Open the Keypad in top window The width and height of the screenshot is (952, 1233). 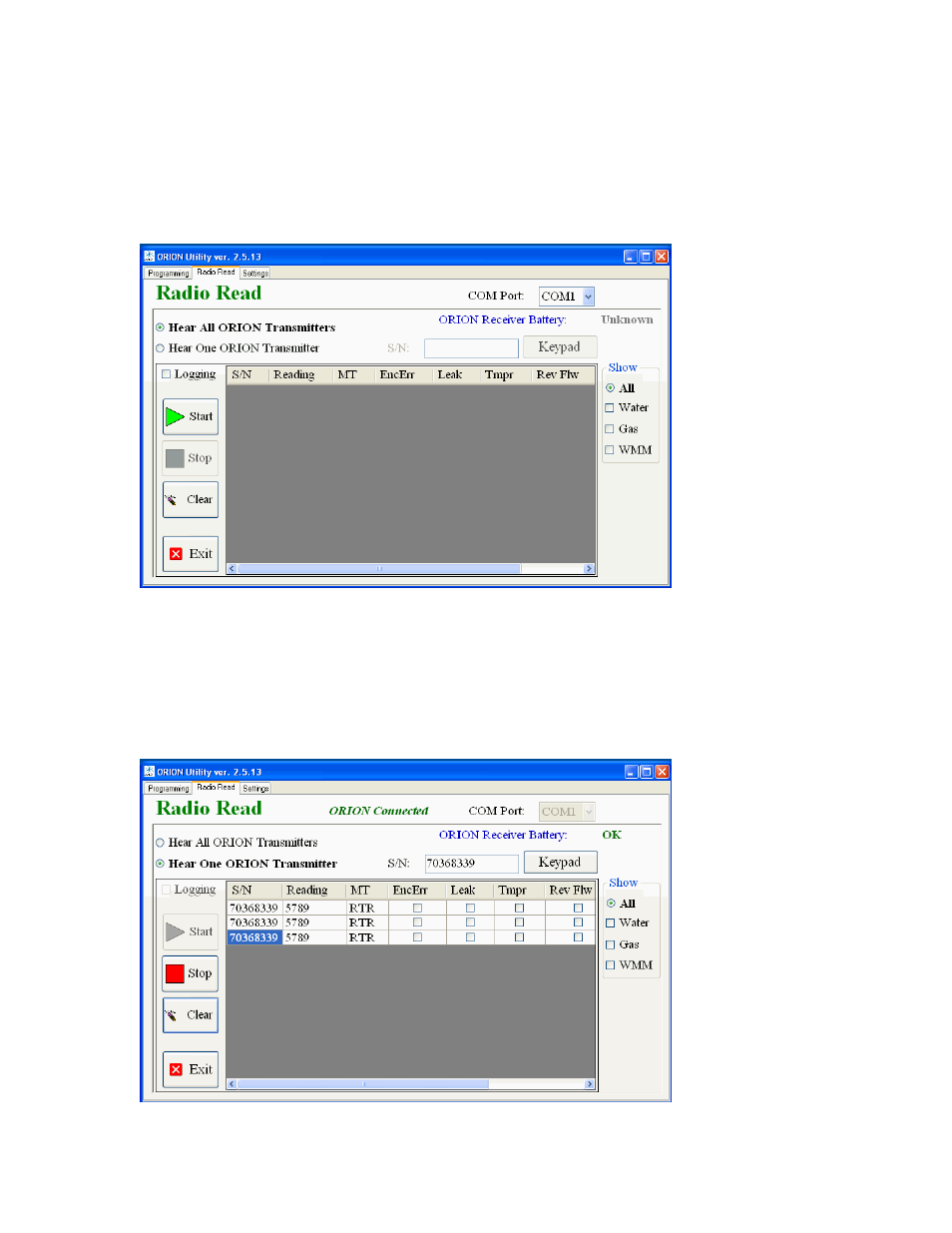[559, 347]
